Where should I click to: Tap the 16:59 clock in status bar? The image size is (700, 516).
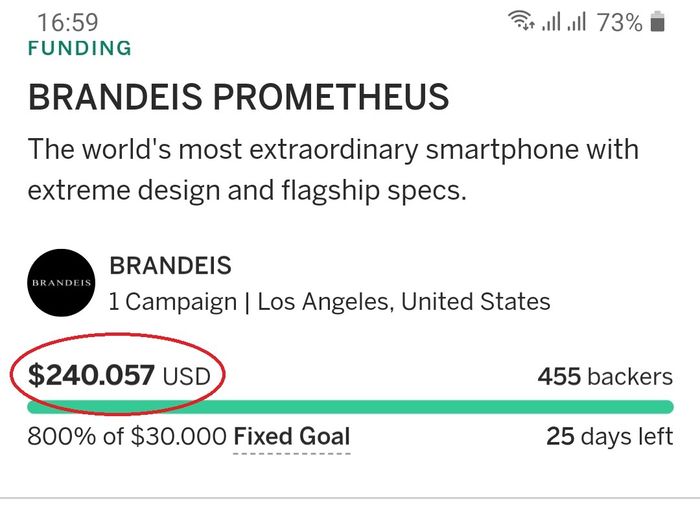pos(68,22)
